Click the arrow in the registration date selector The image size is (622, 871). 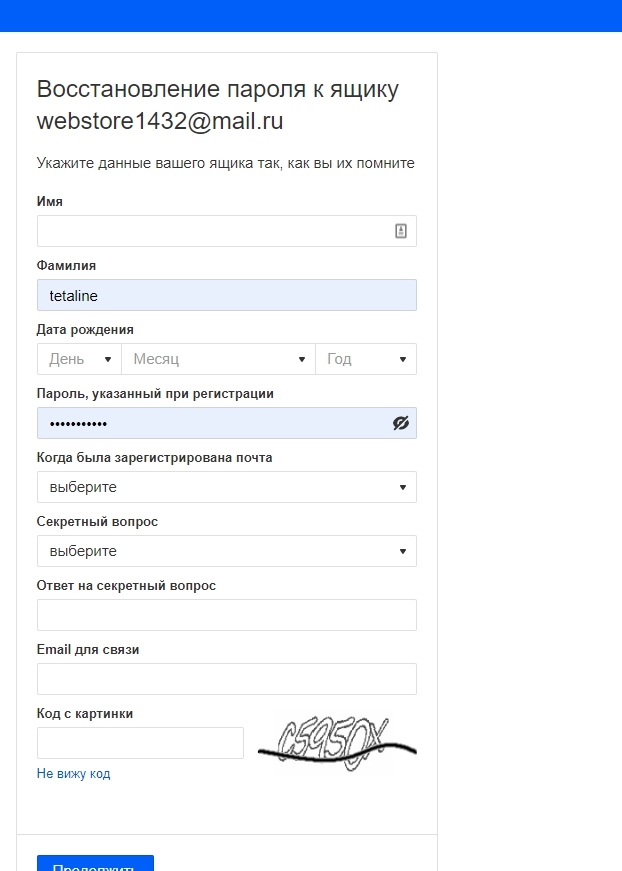(403, 488)
